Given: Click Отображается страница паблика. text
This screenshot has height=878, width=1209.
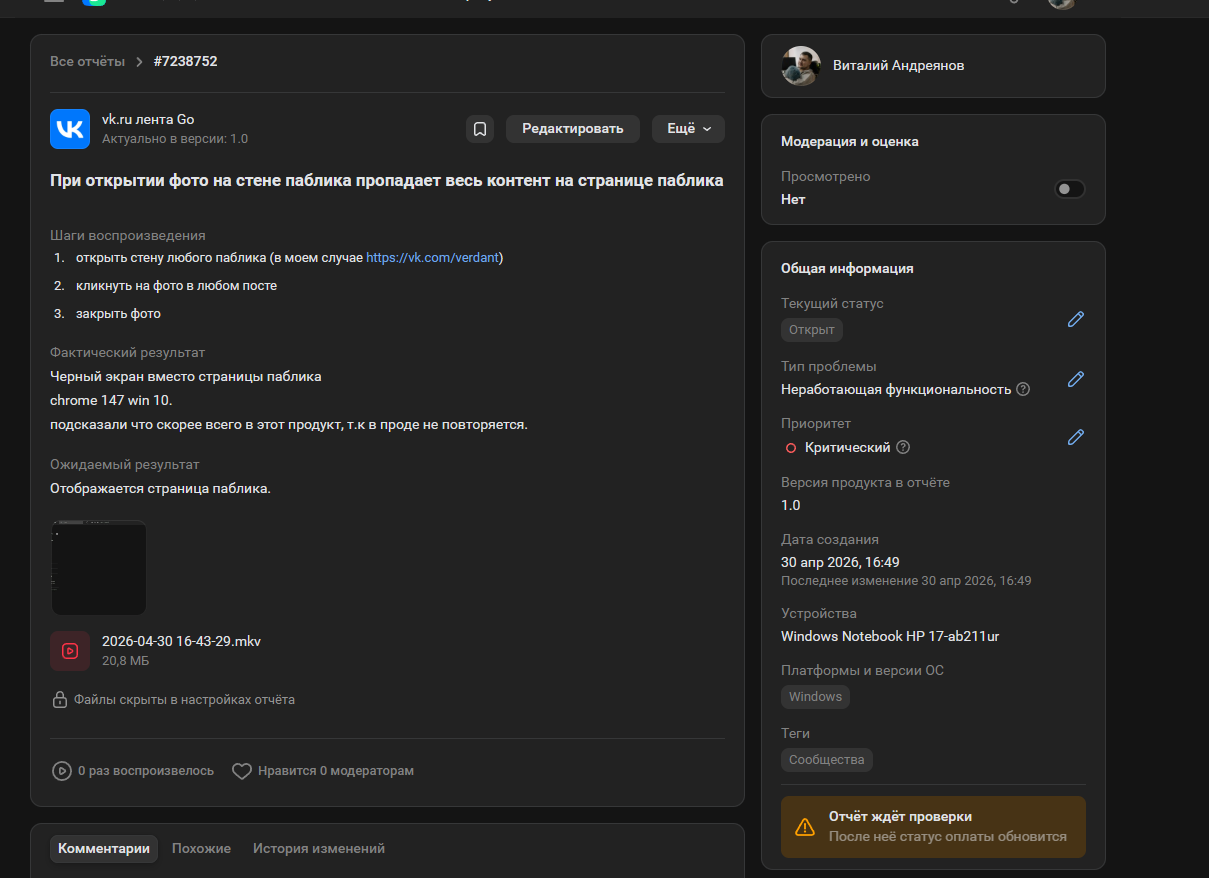Looking at the screenshot, I should pos(160,488).
